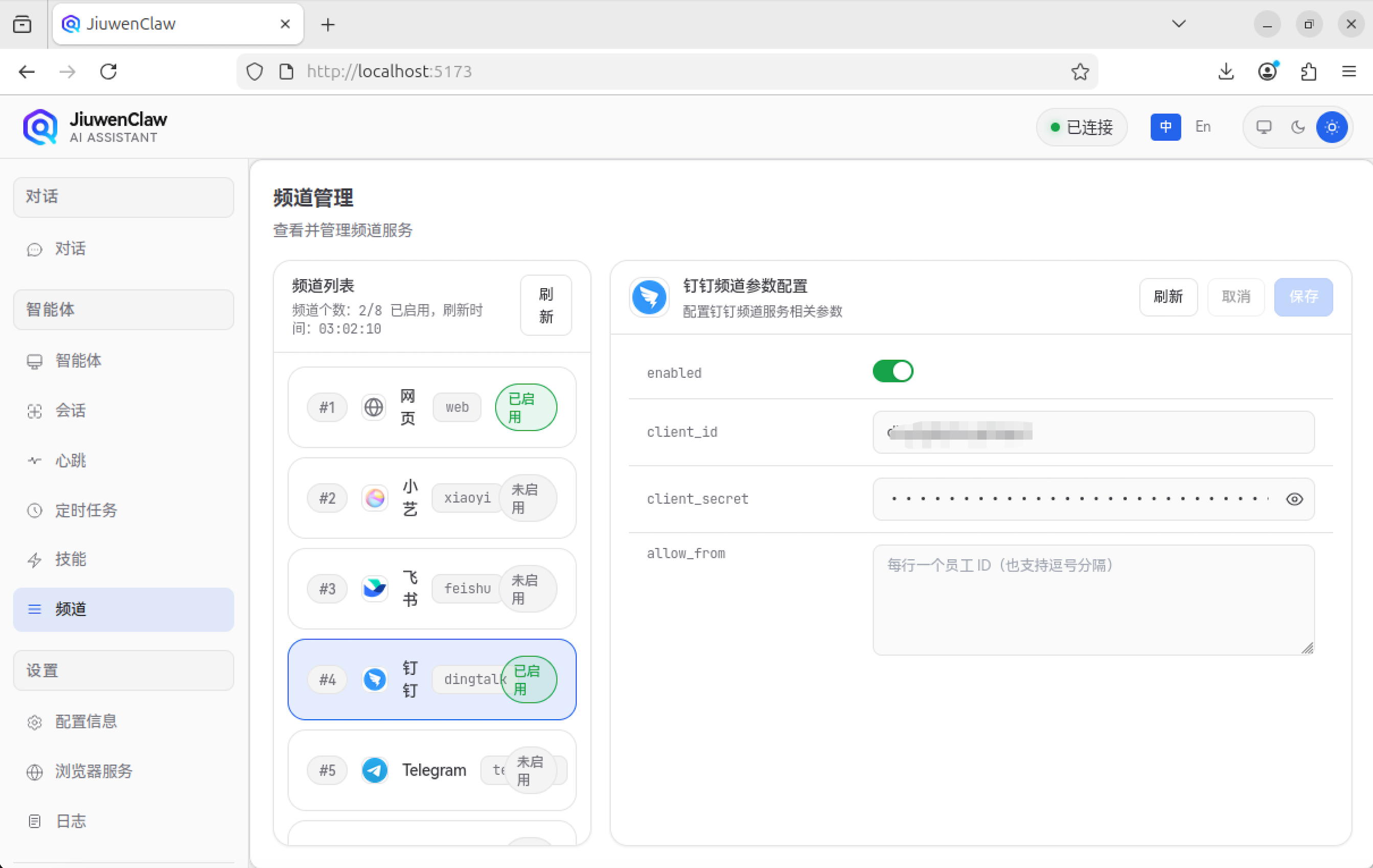The width and height of the screenshot is (1373, 868).
Task: Open the Firefox account menu
Action: tap(1267, 71)
